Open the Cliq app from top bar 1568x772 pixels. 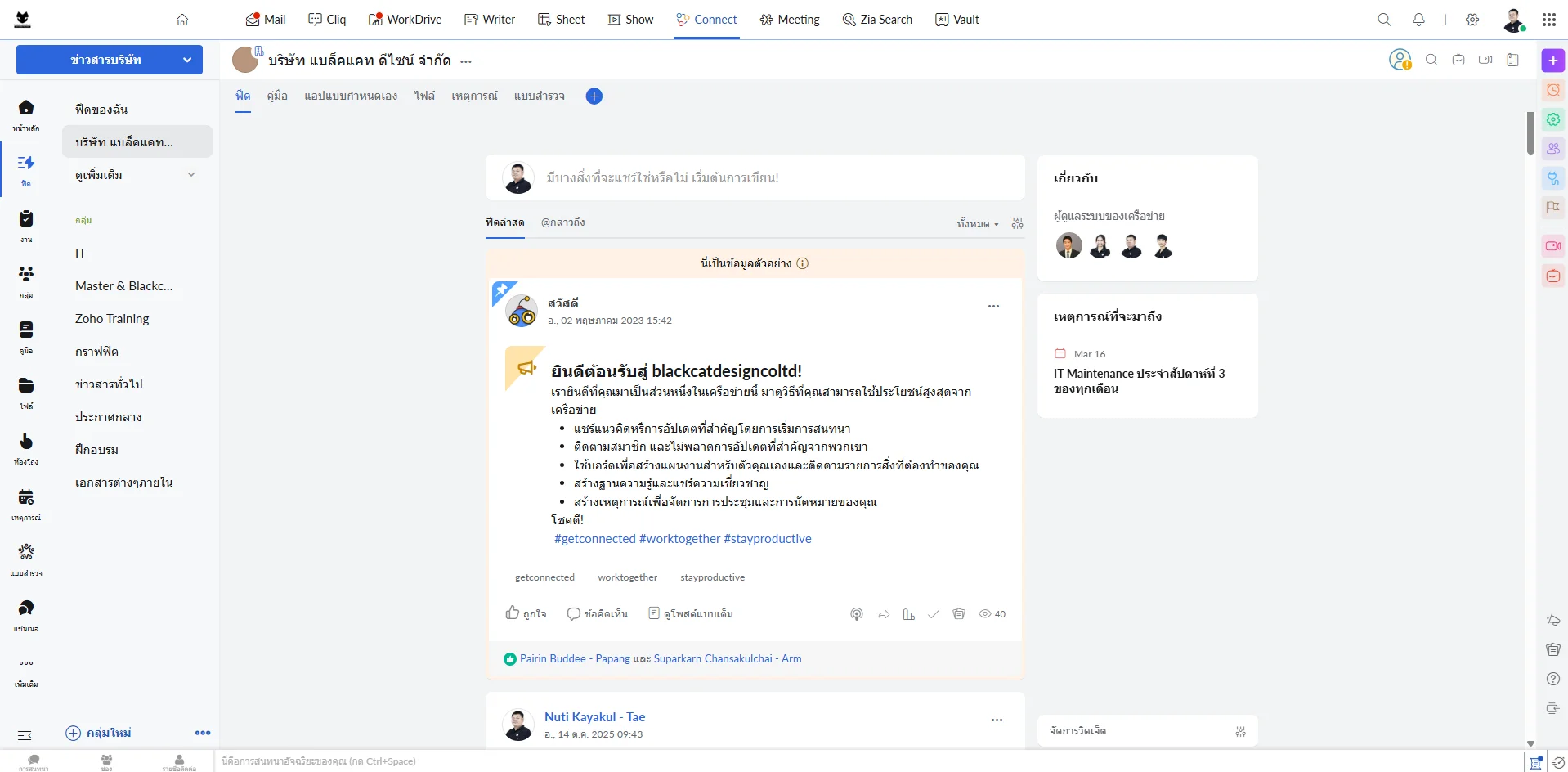pos(326,20)
